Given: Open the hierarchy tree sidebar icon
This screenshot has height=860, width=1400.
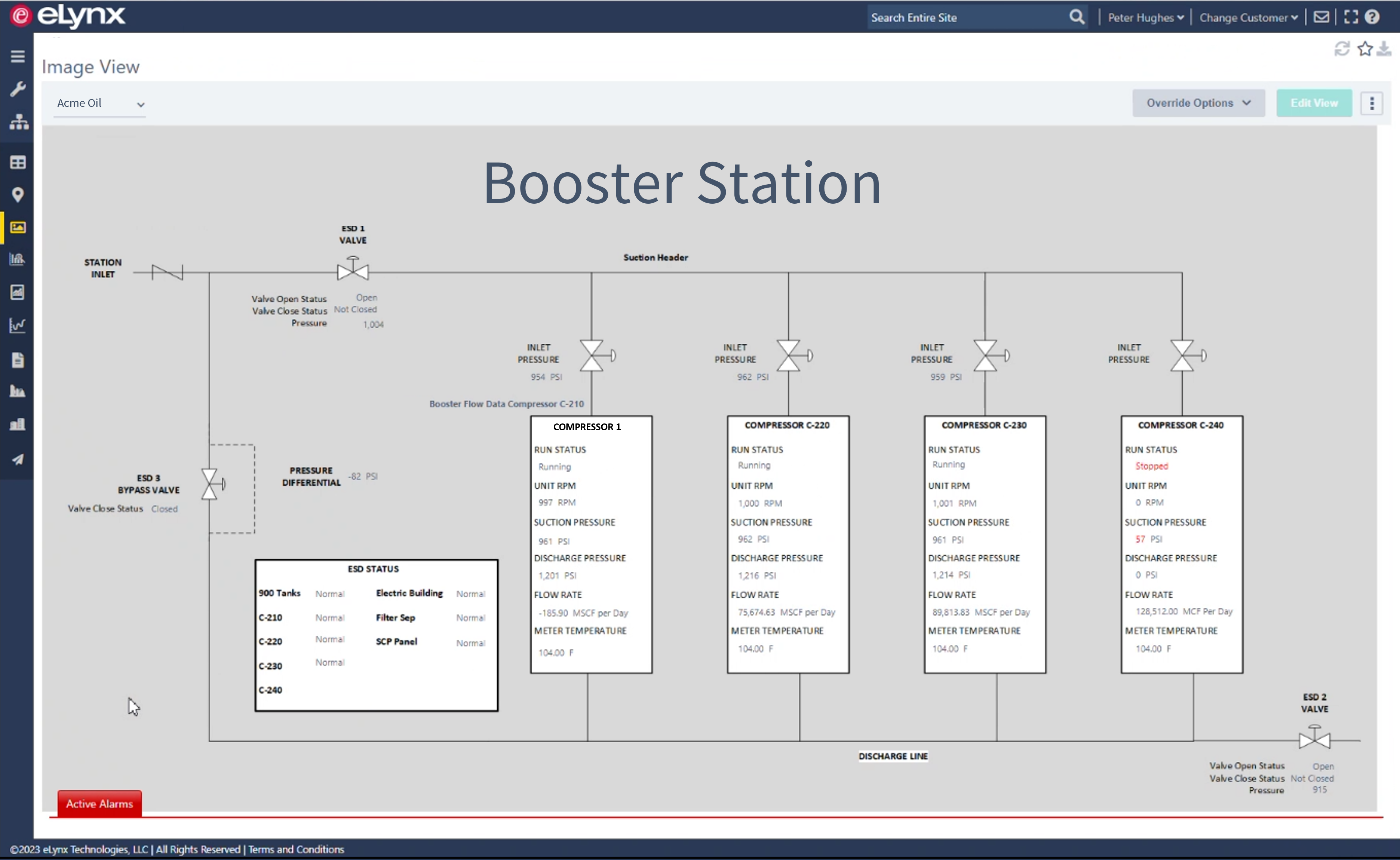Looking at the screenshot, I should [19, 122].
